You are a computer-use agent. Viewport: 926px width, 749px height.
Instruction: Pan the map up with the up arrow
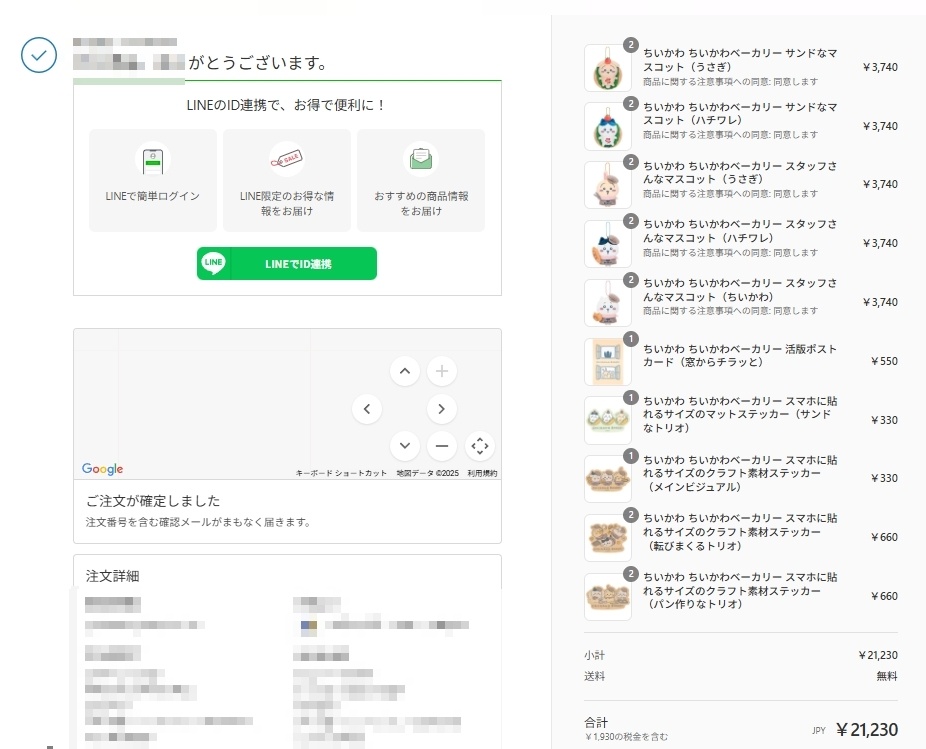point(405,371)
